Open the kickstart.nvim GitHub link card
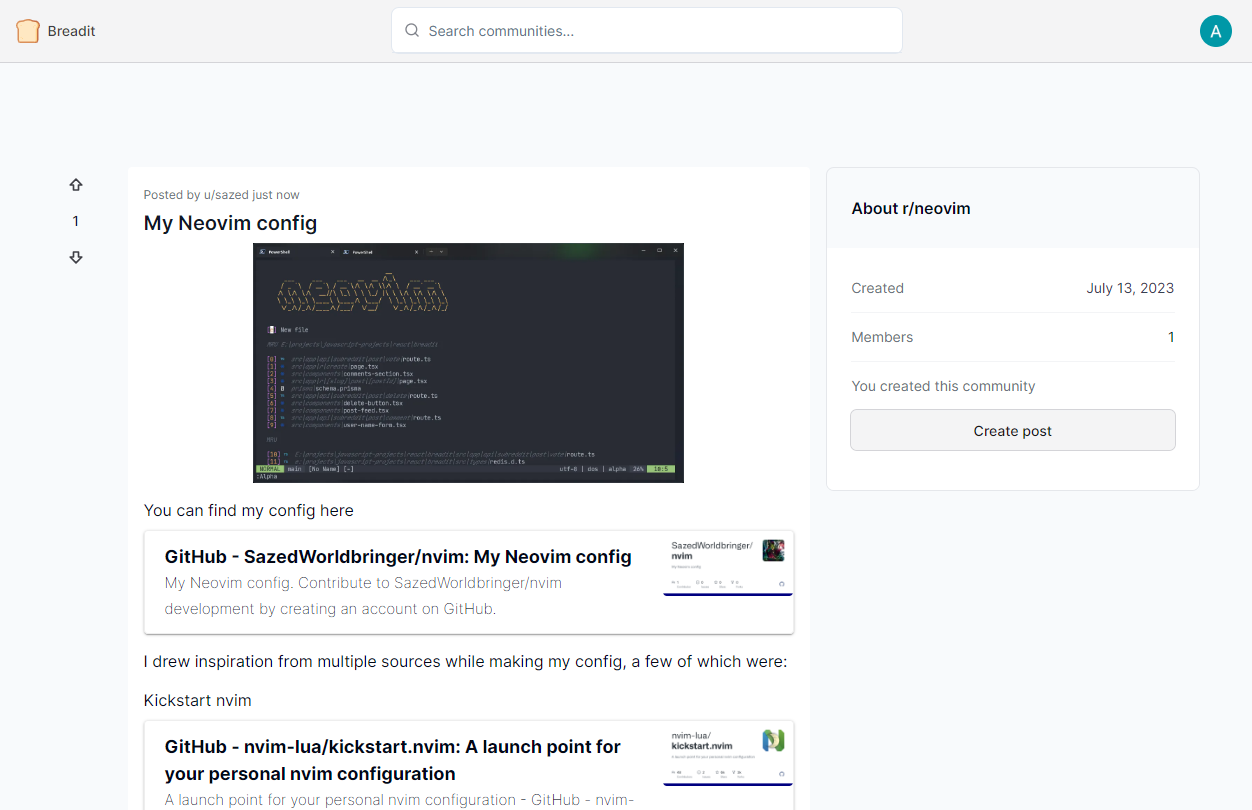 [x=469, y=765]
